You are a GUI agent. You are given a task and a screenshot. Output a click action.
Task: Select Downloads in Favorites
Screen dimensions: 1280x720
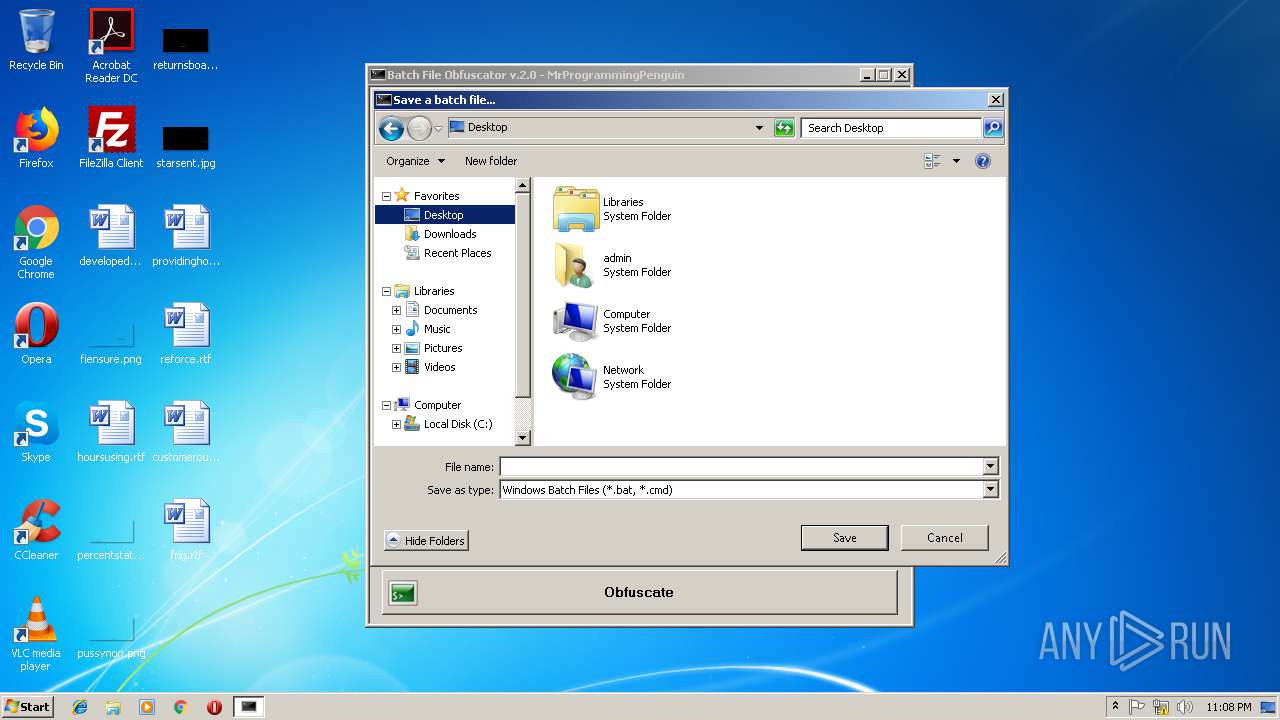(x=450, y=234)
